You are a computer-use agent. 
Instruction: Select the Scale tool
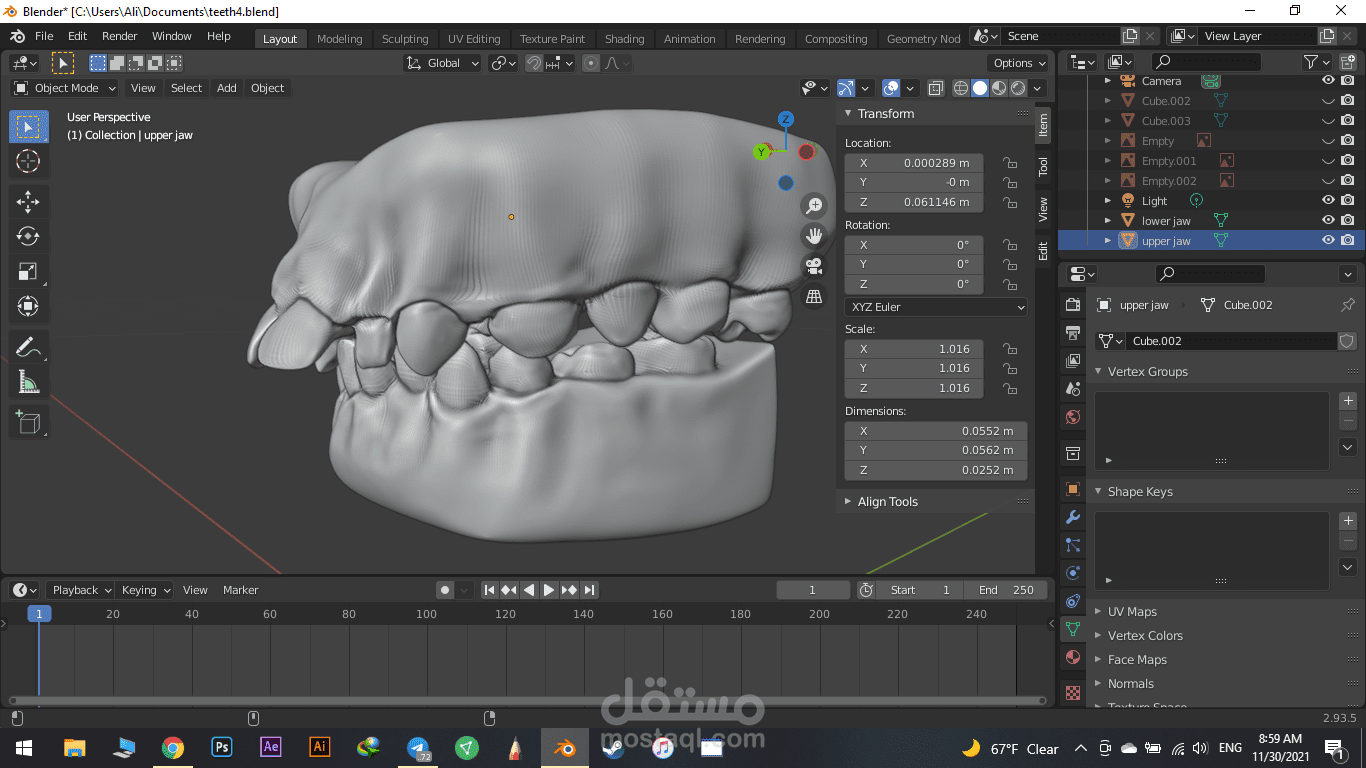(x=28, y=271)
